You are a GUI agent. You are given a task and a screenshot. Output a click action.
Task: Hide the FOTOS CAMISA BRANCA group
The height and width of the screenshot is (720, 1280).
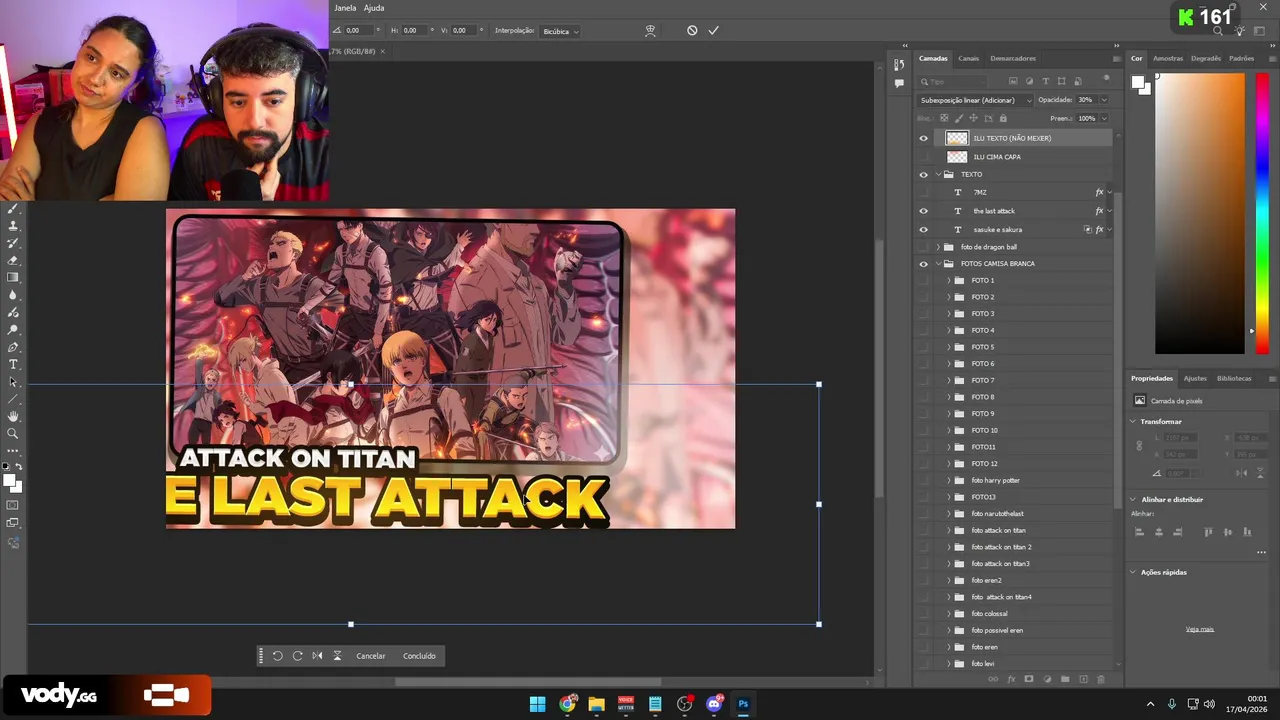[923, 264]
